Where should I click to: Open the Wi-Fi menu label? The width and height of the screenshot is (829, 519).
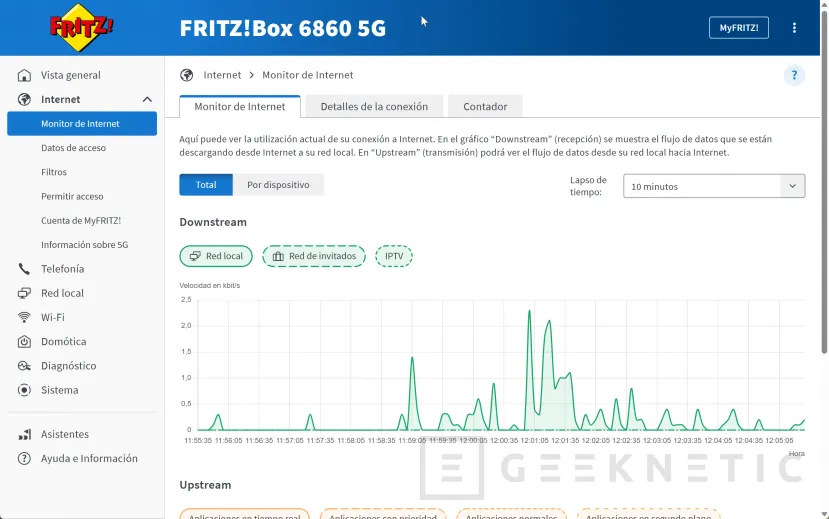pyautogui.click(x=53, y=317)
